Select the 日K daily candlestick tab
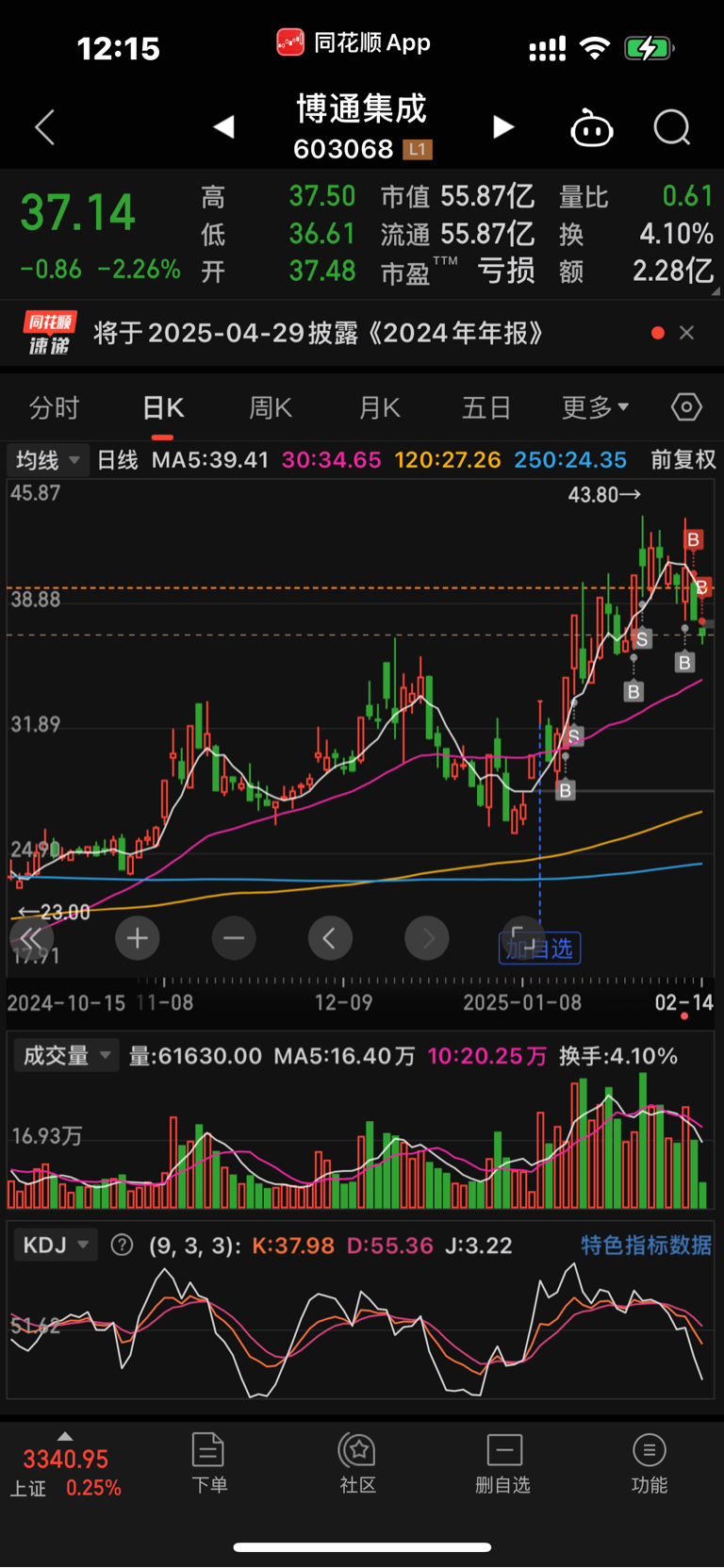This screenshot has height=1568, width=724. pyautogui.click(x=163, y=408)
